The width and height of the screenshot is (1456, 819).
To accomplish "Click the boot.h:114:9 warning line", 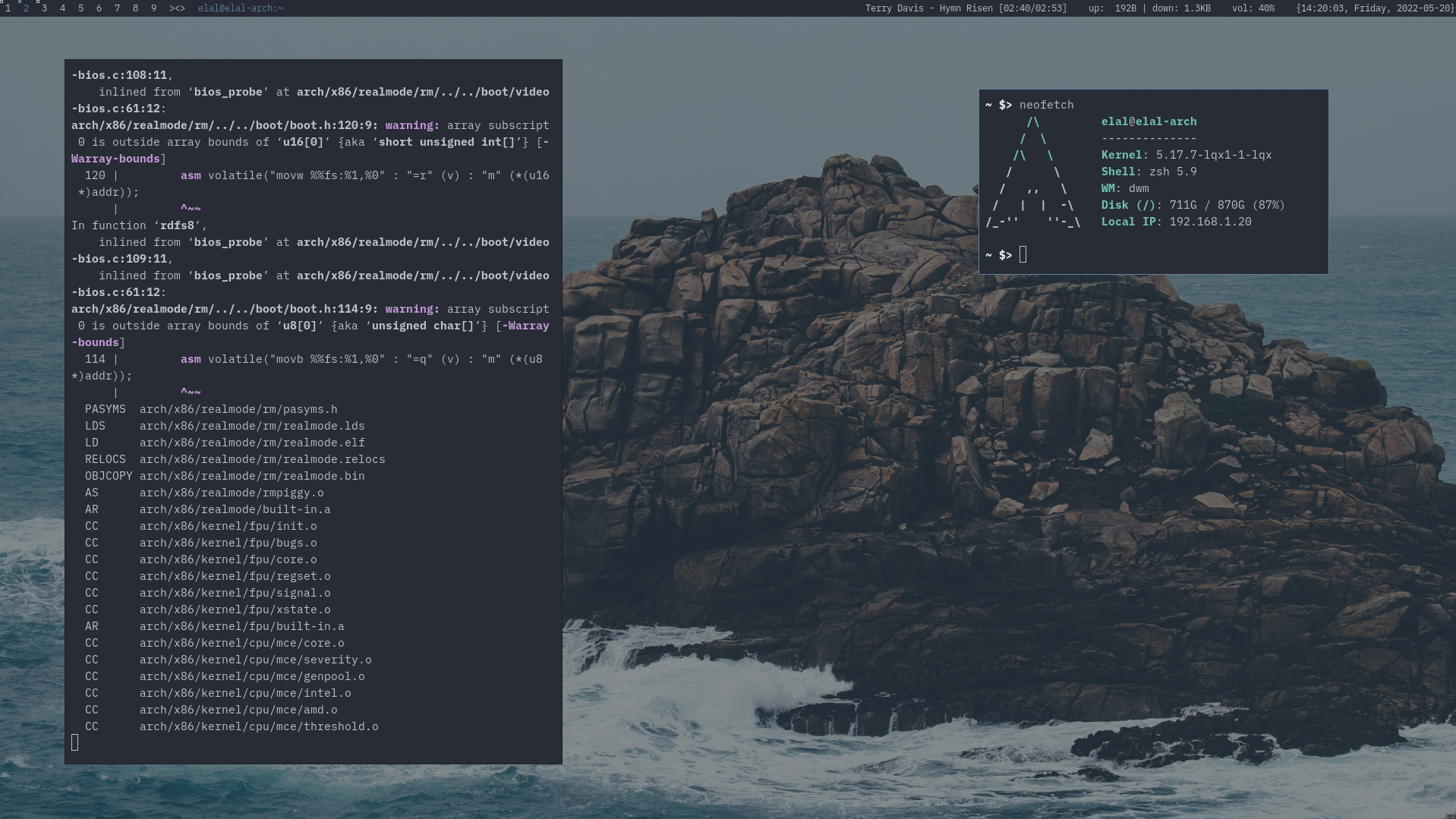I will pyautogui.click(x=310, y=326).
